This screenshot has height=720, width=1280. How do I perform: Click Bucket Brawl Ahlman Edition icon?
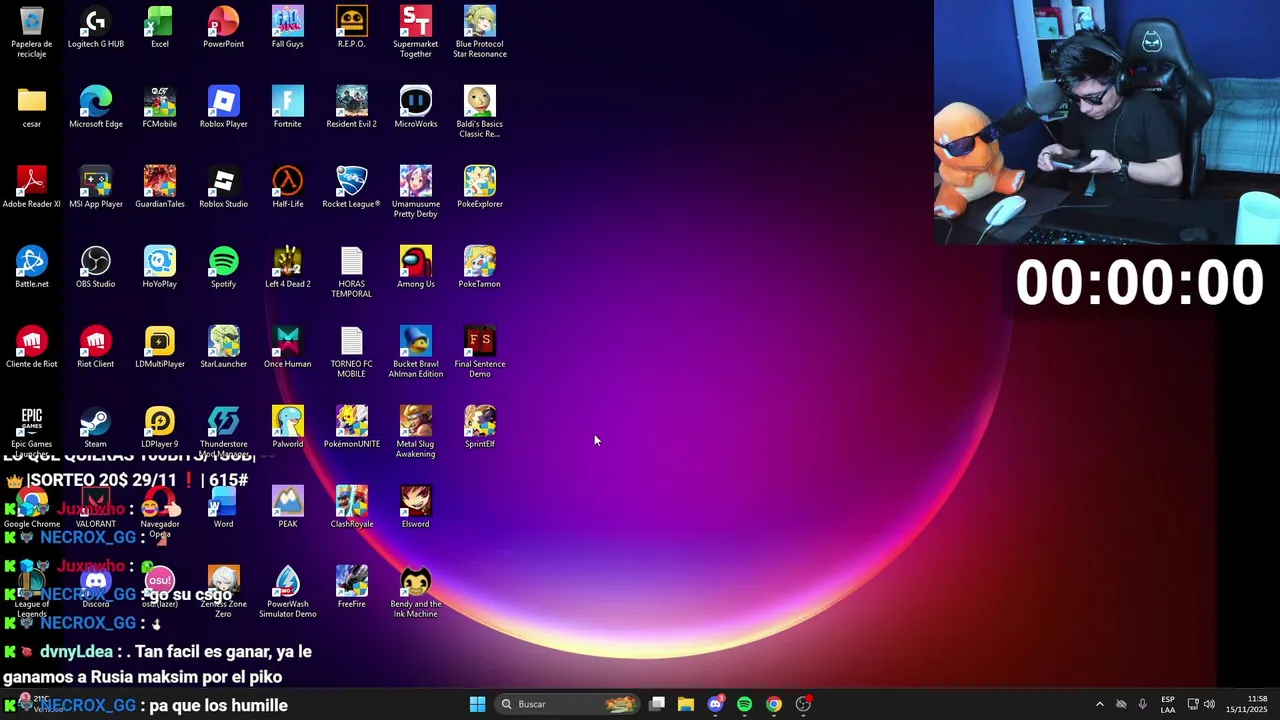click(416, 352)
